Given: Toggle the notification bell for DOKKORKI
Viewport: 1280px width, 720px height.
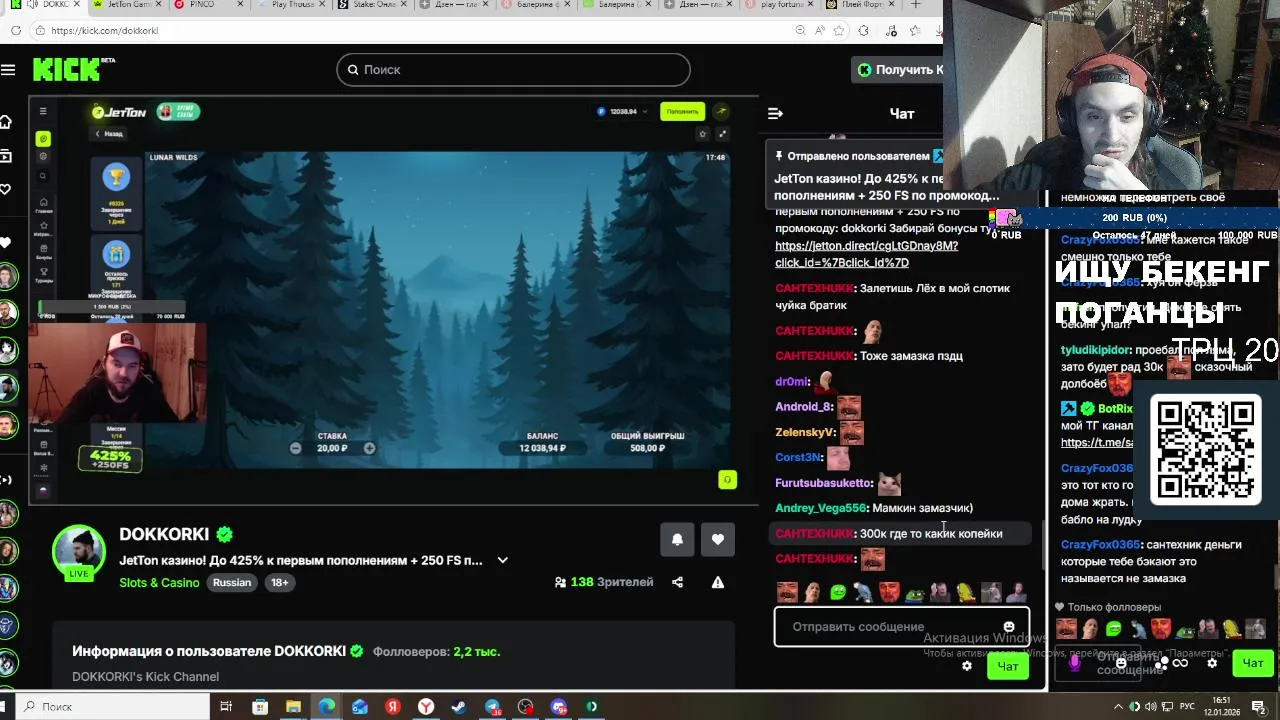Looking at the screenshot, I should 677,539.
